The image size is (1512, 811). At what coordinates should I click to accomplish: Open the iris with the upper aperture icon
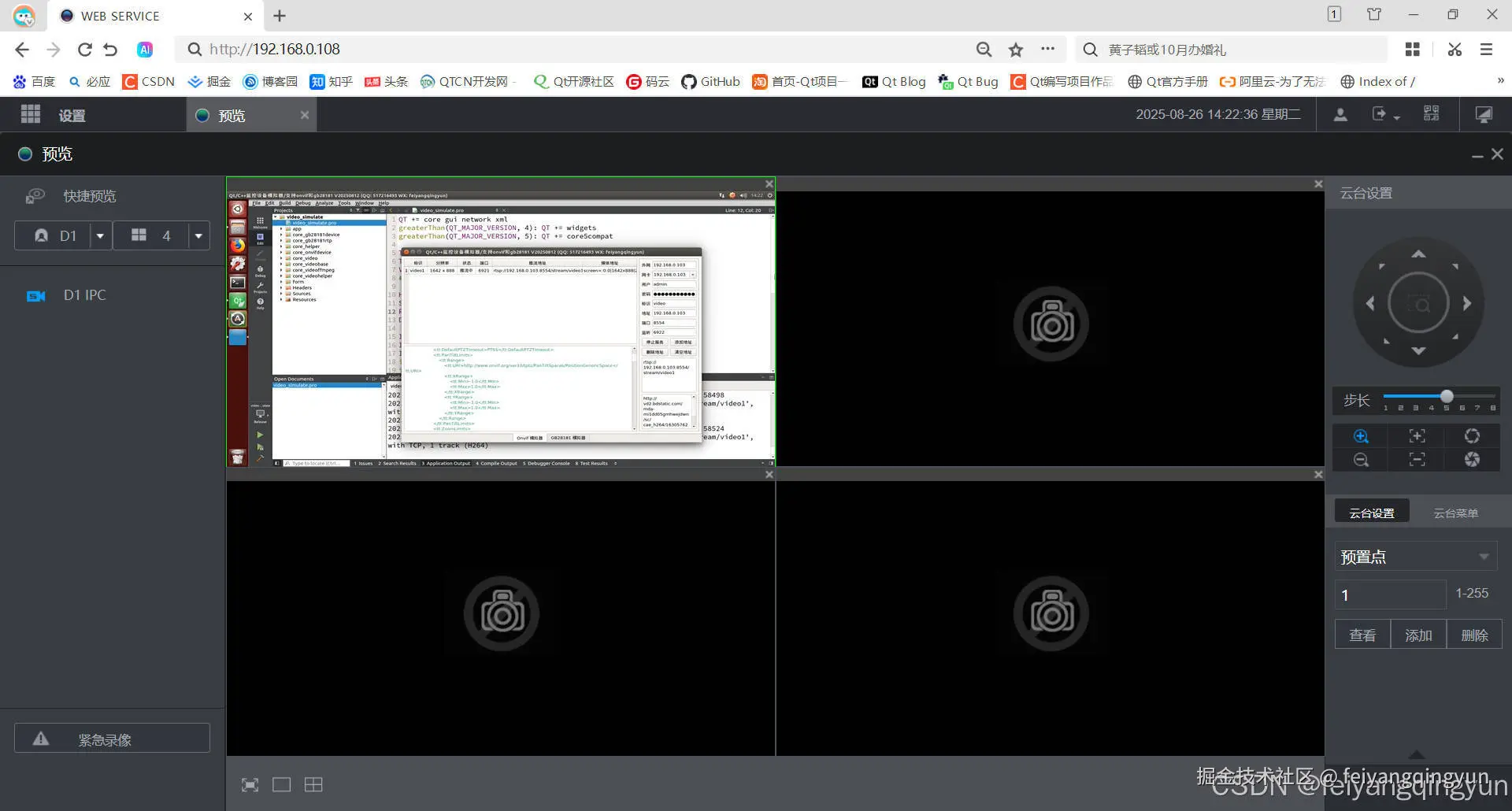point(1472,436)
